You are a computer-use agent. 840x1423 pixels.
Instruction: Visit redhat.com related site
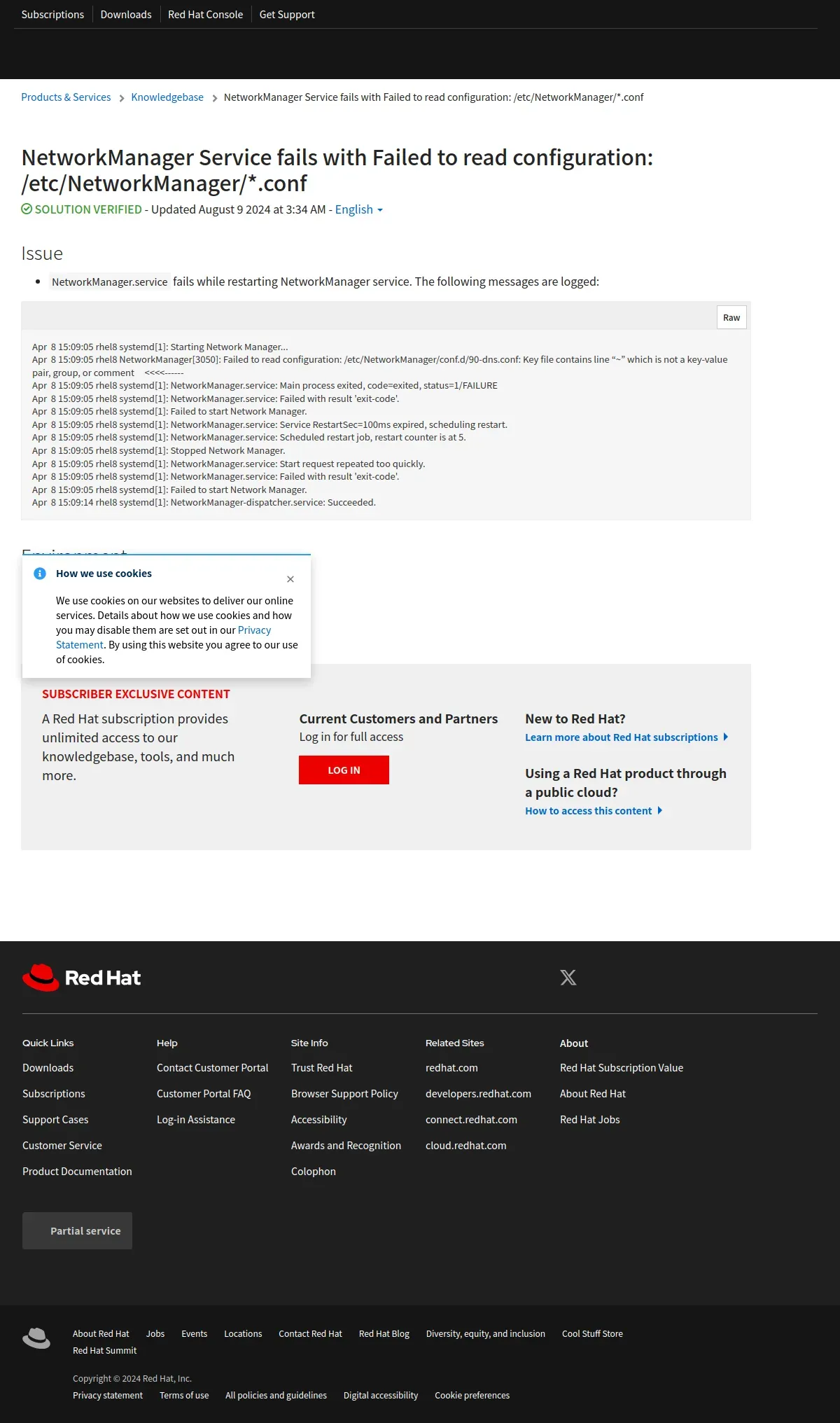point(451,1068)
